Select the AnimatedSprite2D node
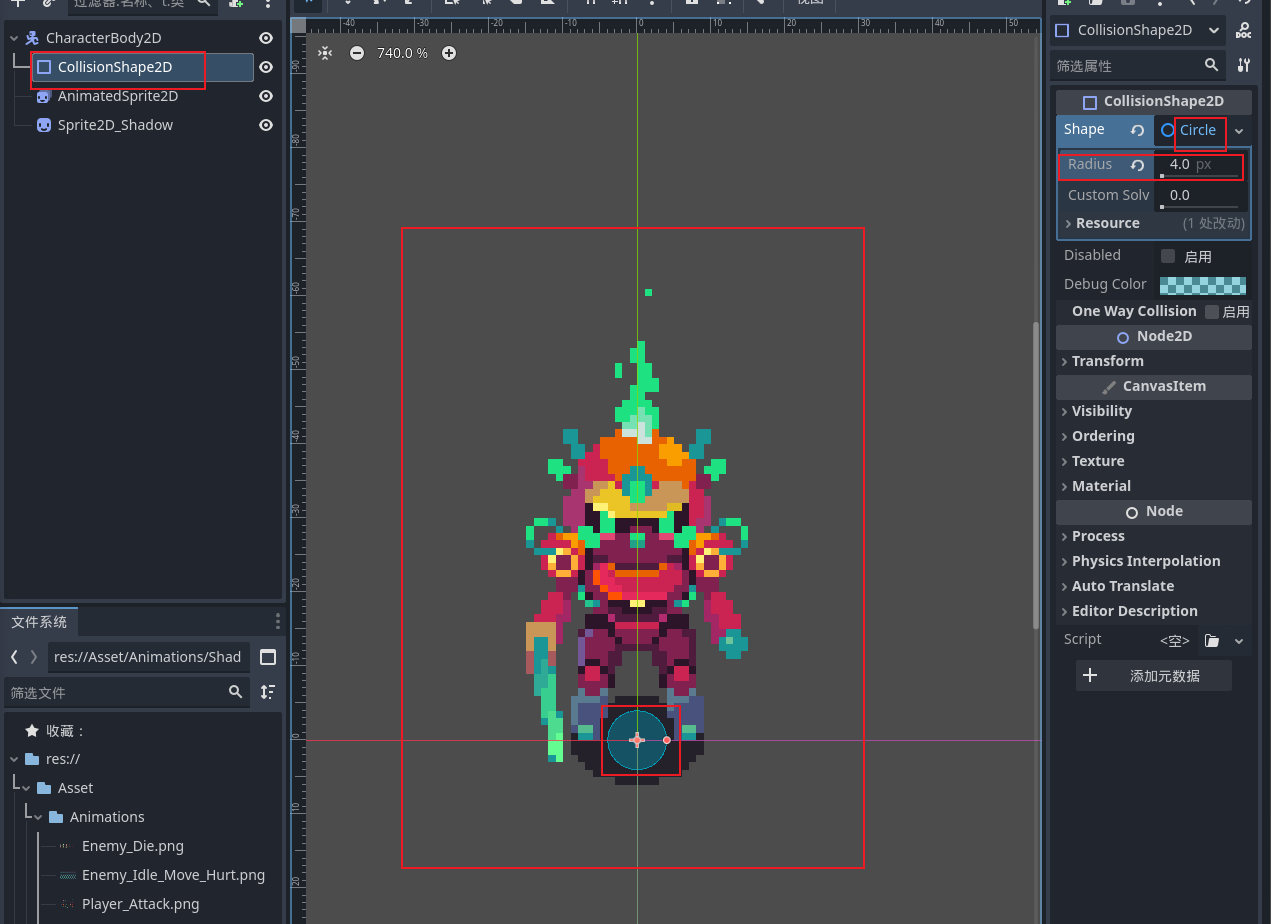The height and width of the screenshot is (924, 1271). (118, 96)
